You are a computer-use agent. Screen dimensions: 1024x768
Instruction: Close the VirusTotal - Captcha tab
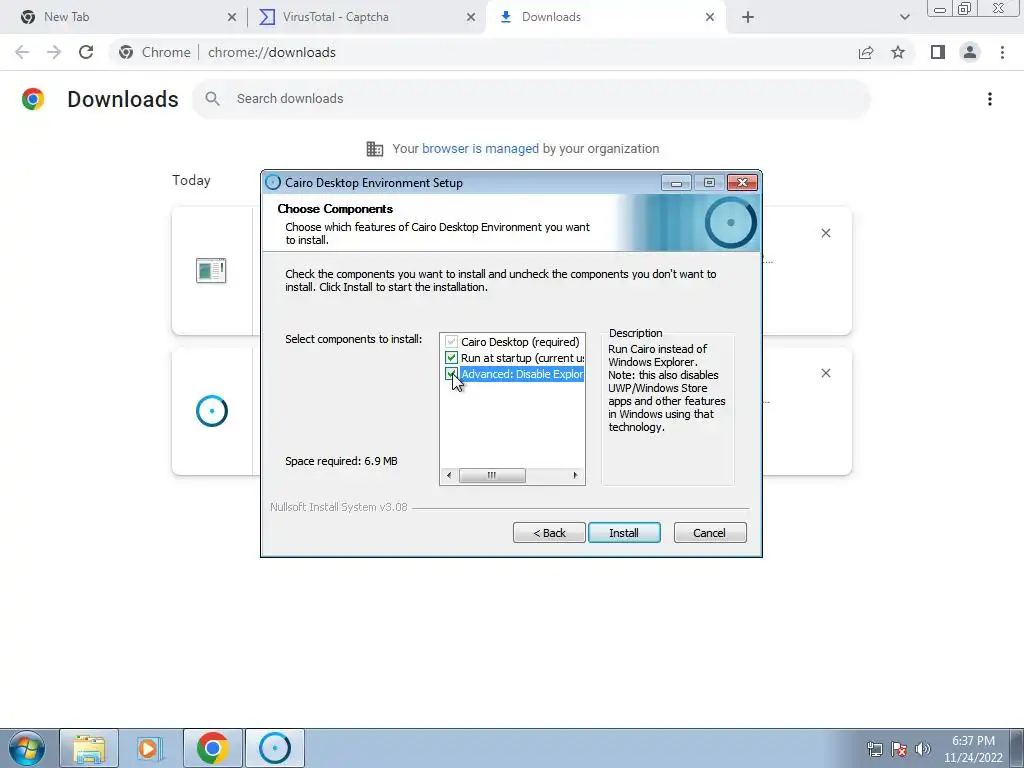point(471,17)
